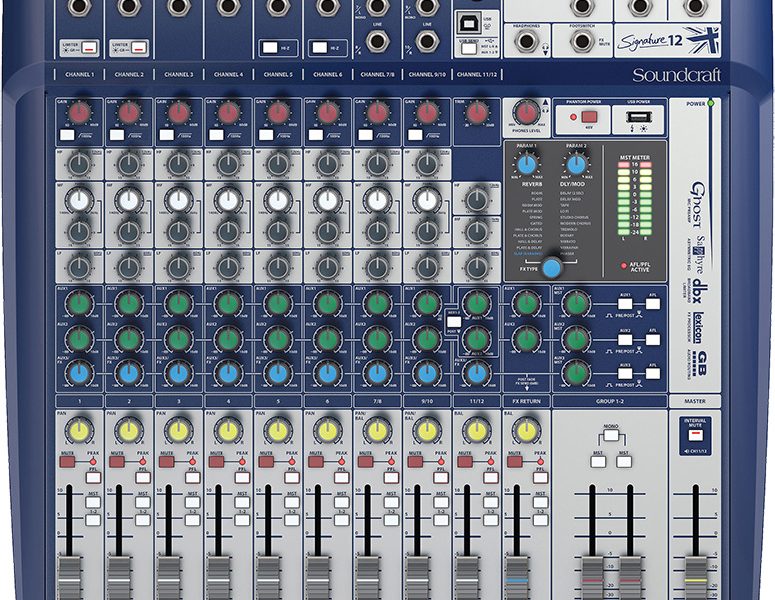Select the USB power port
Screen dimensions: 775x600
coord(638,117)
